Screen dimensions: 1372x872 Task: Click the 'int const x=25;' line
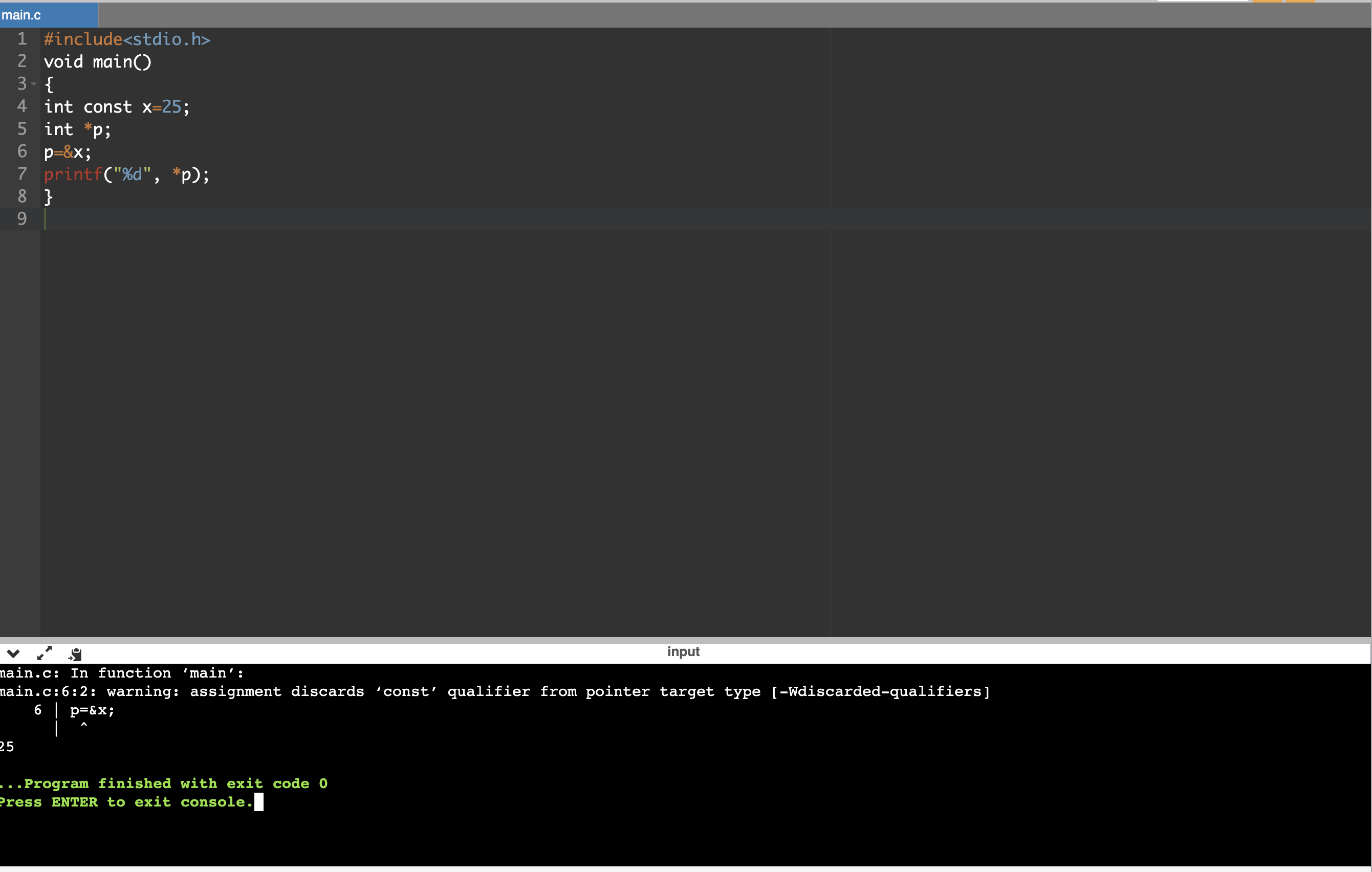coord(117,106)
